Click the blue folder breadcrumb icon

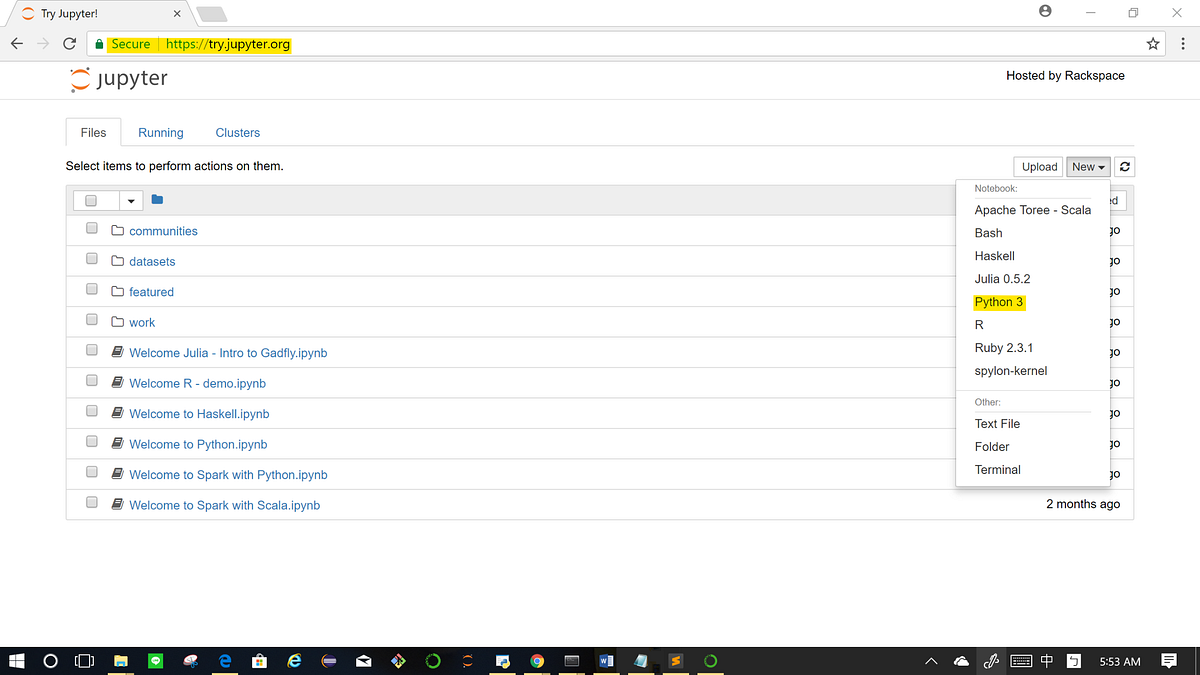157,200
